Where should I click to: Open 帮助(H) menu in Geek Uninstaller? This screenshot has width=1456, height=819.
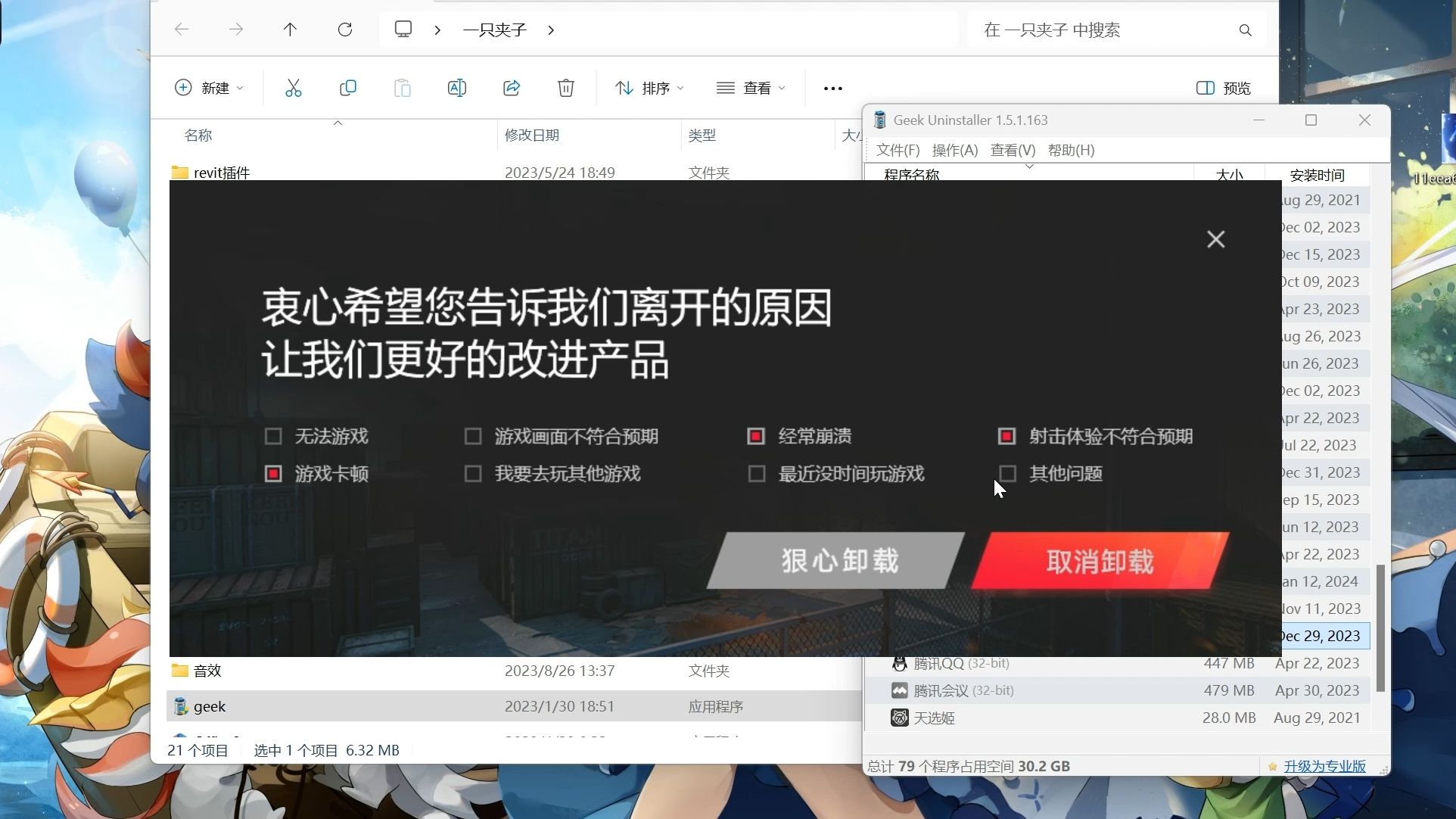coord(1071,150)
